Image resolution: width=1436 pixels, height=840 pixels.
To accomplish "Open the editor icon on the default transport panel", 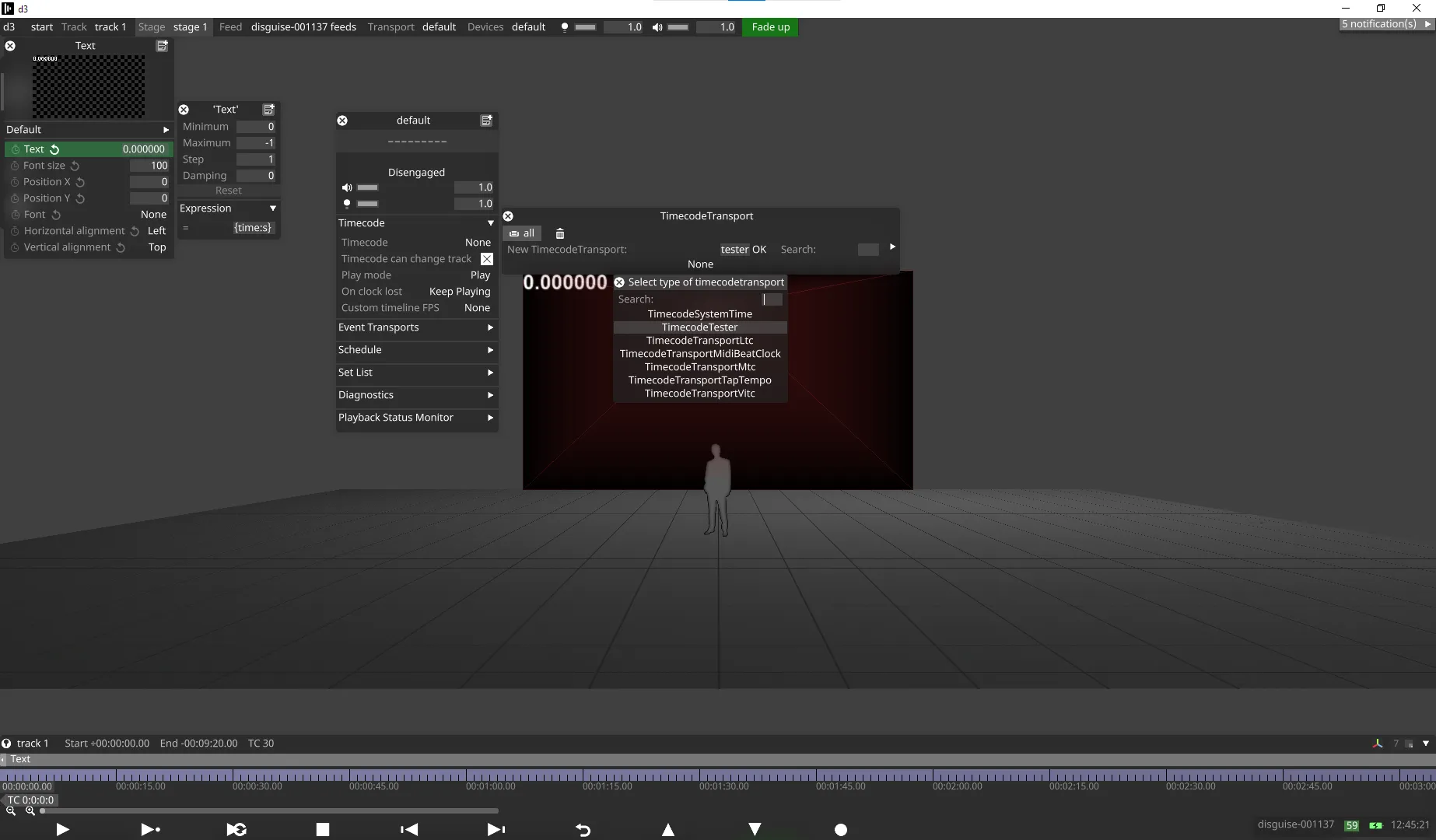I will tap(486, 121).
